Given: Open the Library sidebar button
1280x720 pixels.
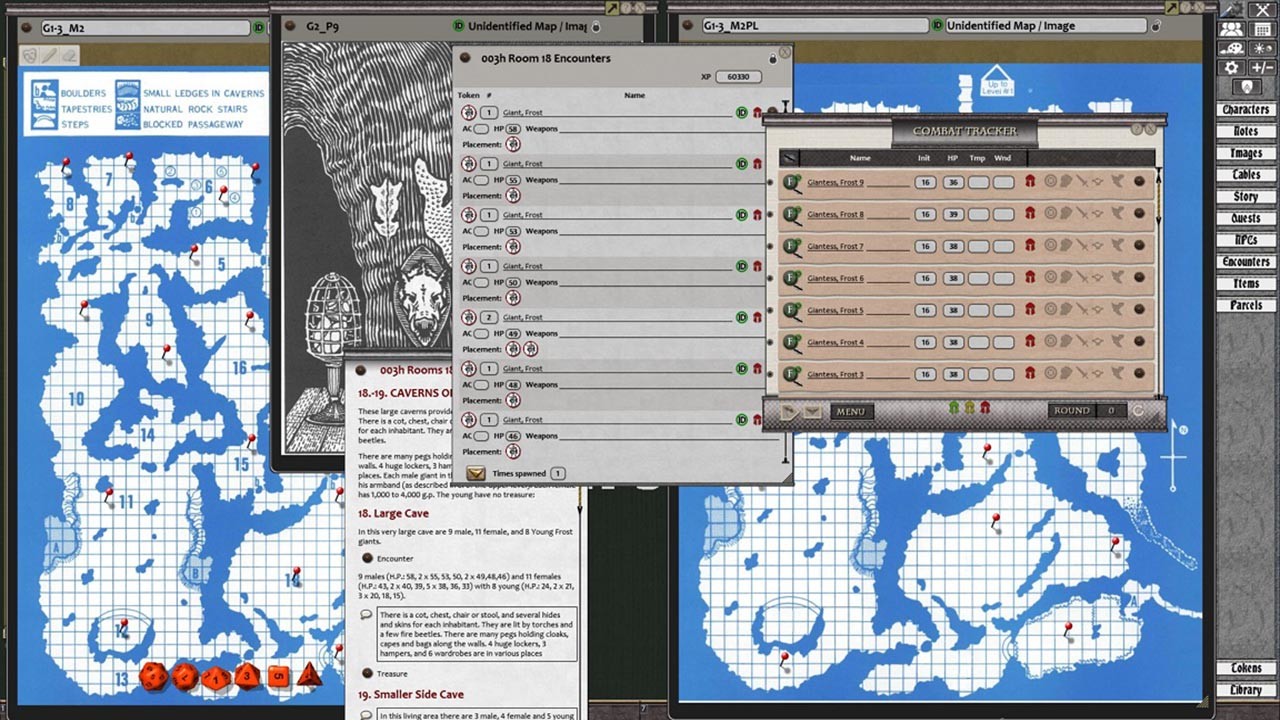Looking at the screenshot, I should point(1245,689).
